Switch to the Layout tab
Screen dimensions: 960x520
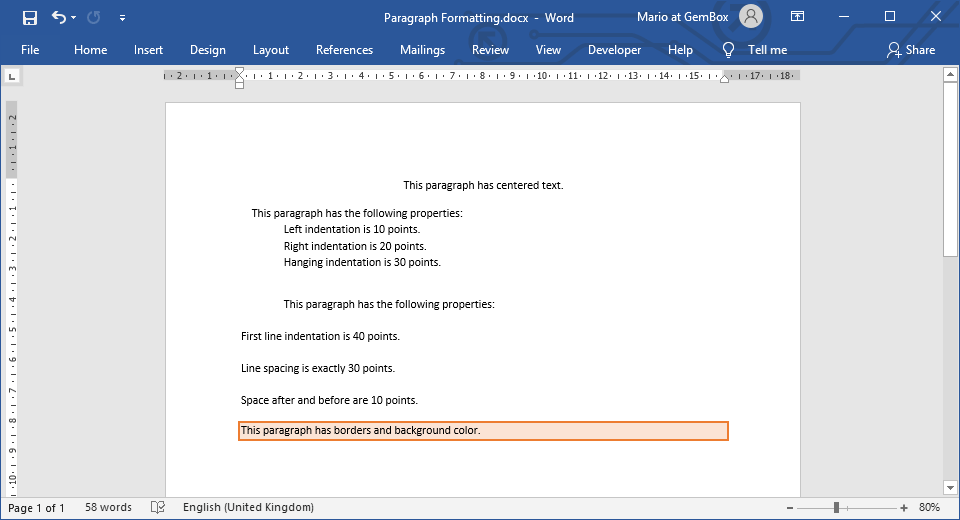pos(270,50)
